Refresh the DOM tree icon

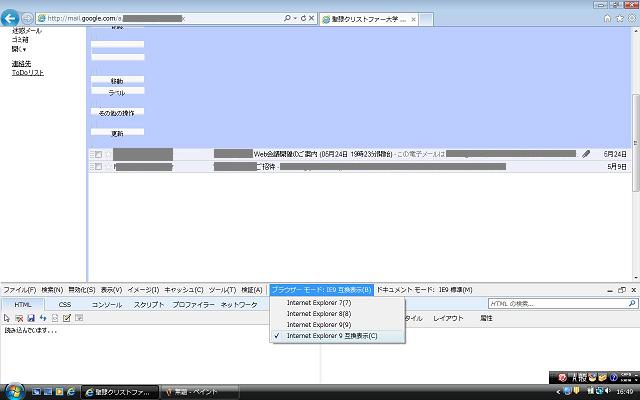(x=43, y=318)
